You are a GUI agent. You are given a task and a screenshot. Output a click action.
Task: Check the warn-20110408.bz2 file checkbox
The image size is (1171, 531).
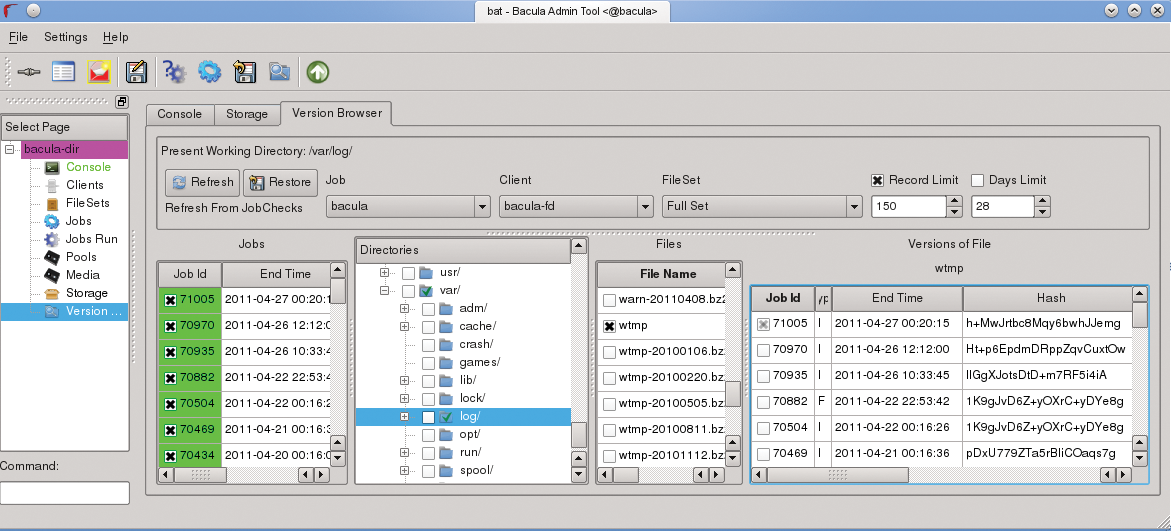609,300
